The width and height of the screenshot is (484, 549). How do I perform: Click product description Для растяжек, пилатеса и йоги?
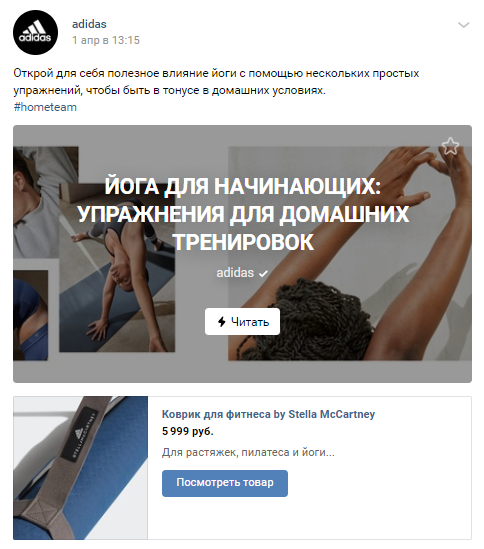248,452
